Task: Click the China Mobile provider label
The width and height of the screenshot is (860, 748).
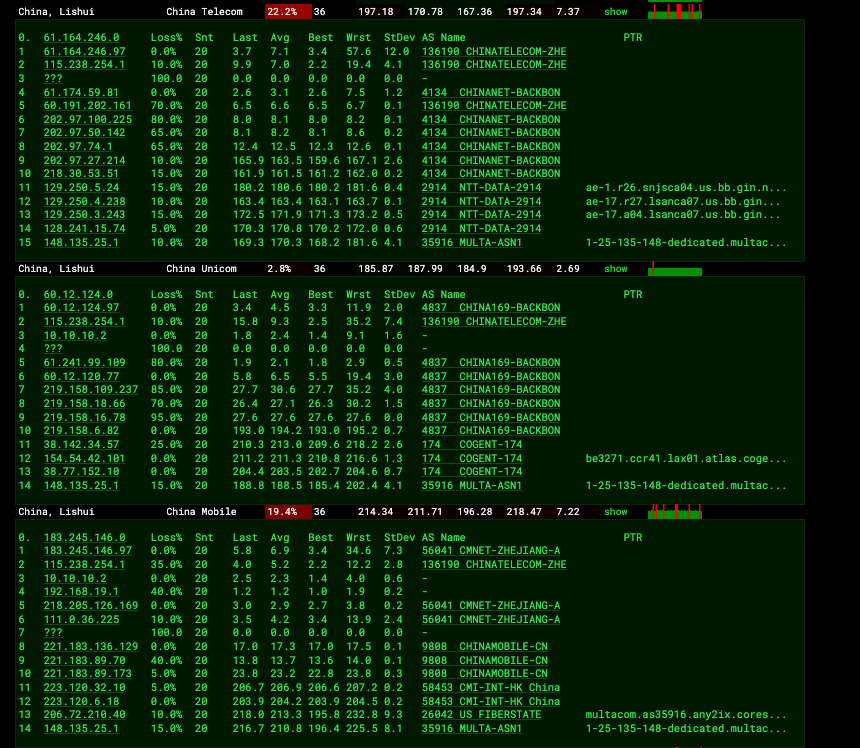Action: 201,512
